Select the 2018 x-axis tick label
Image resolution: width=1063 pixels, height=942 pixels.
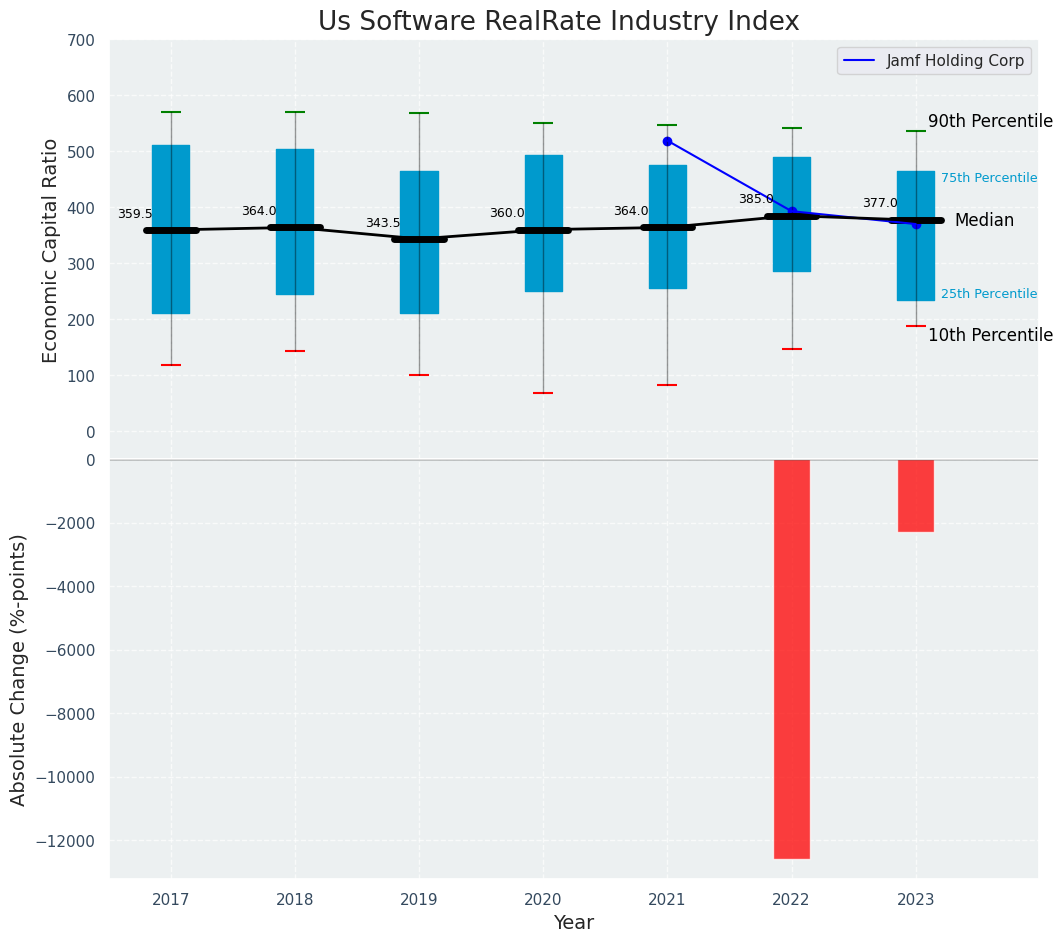[x=295, y=899]
